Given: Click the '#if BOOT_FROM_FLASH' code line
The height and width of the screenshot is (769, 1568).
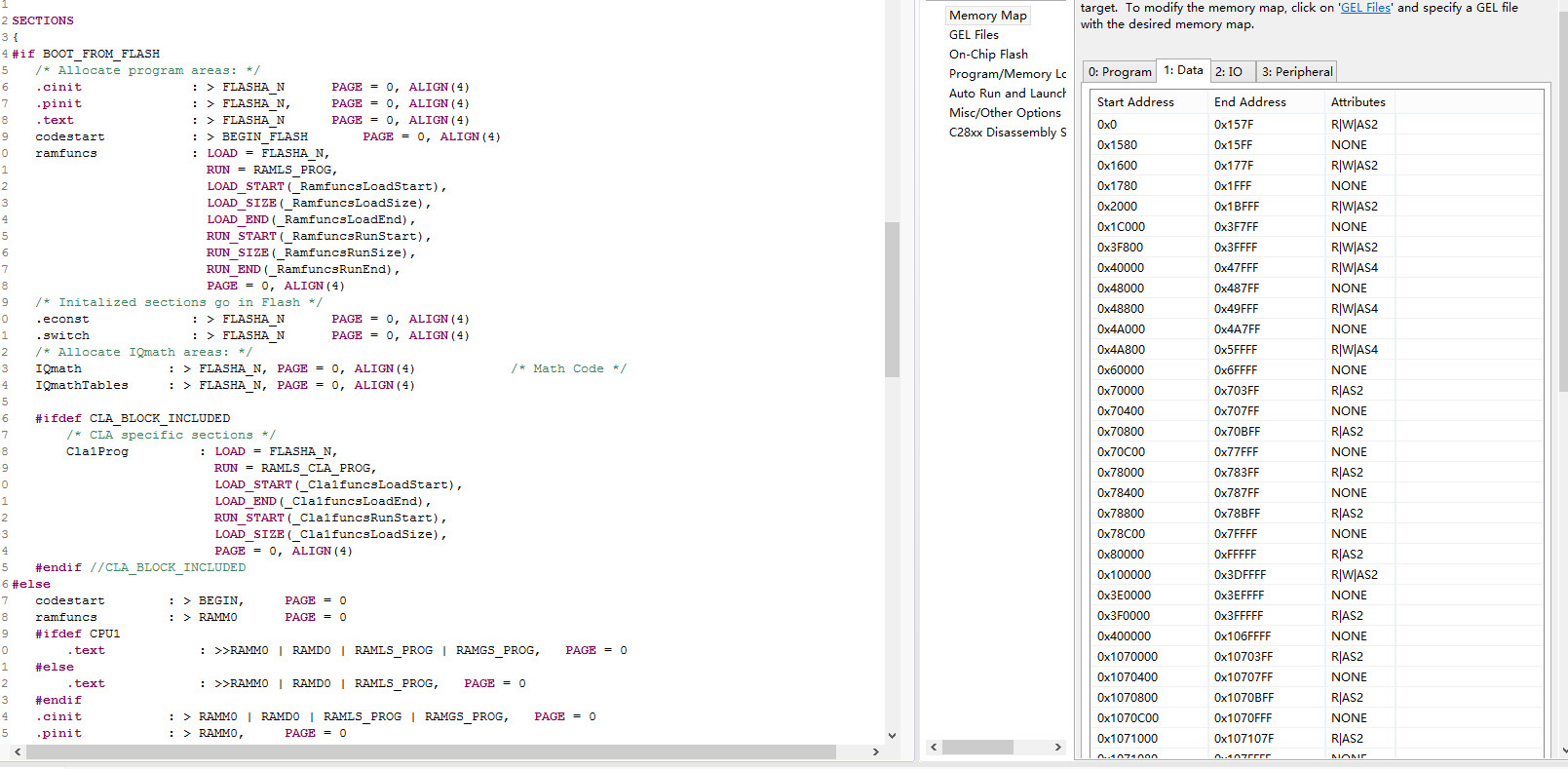Looking at the screenshot, I should pos(86,55).
